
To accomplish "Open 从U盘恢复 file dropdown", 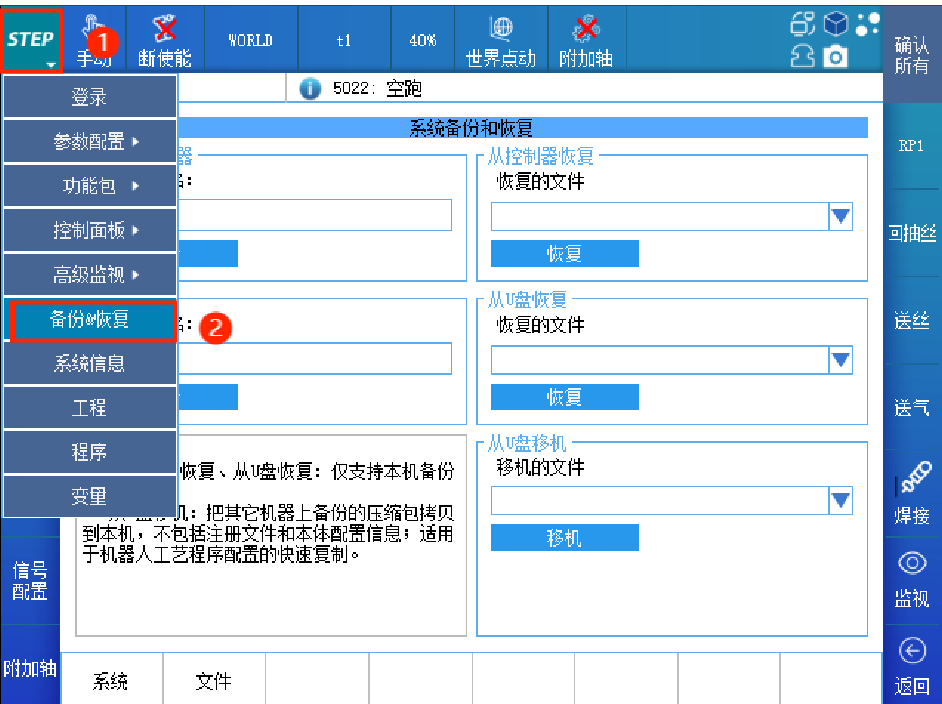I will 840,359.
